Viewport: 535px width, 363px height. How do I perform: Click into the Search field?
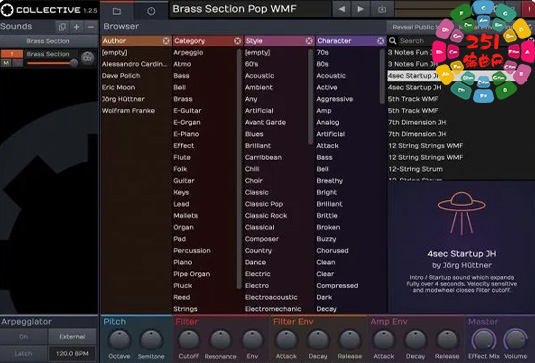(x=417, y=41)
